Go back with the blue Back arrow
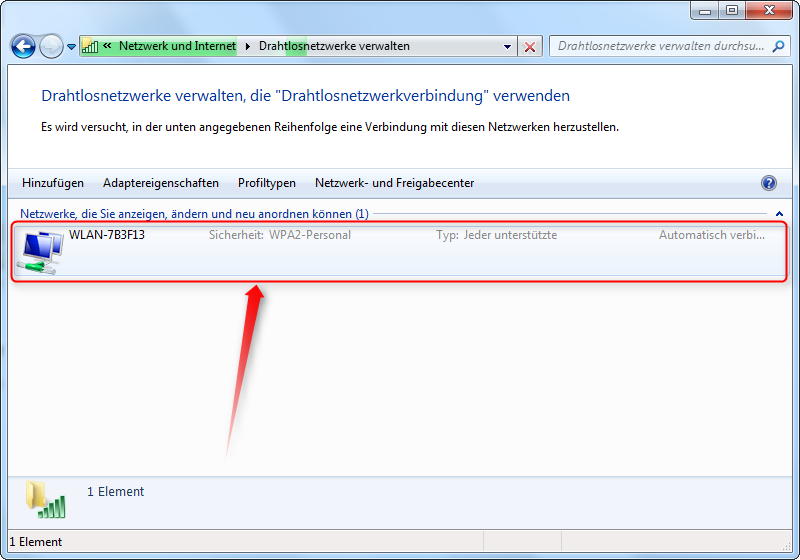Viewport: 800px width, 560px height. click(x=23, y=46)
